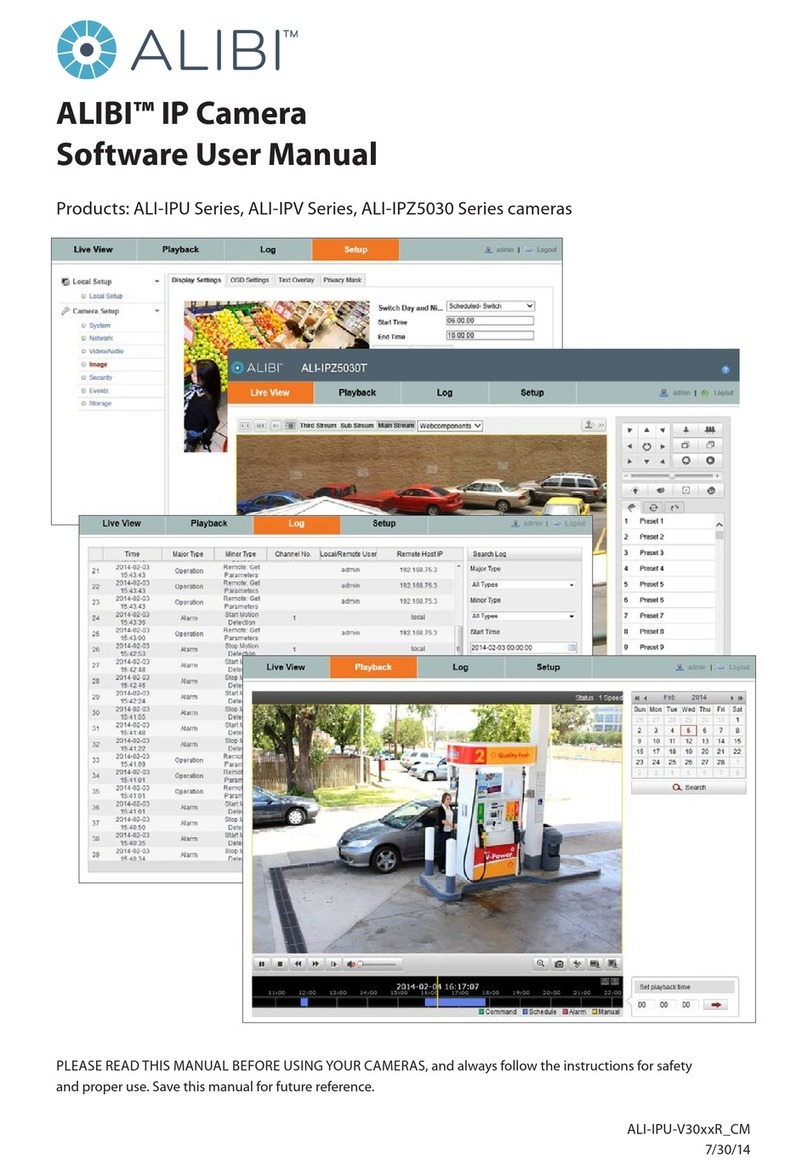Open the calendar picker beside log Start Time
The image size is (808, 1175).
click(572, 647)
